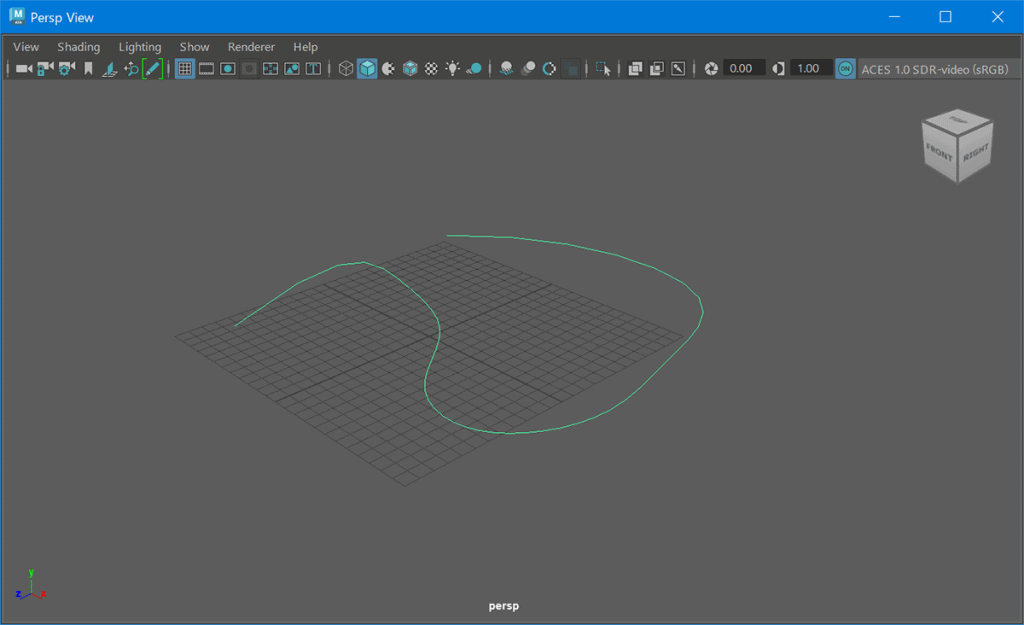Screen dimensions: 1024x625
Task: Click the Image Plane icon
Action: coord(110,69)
